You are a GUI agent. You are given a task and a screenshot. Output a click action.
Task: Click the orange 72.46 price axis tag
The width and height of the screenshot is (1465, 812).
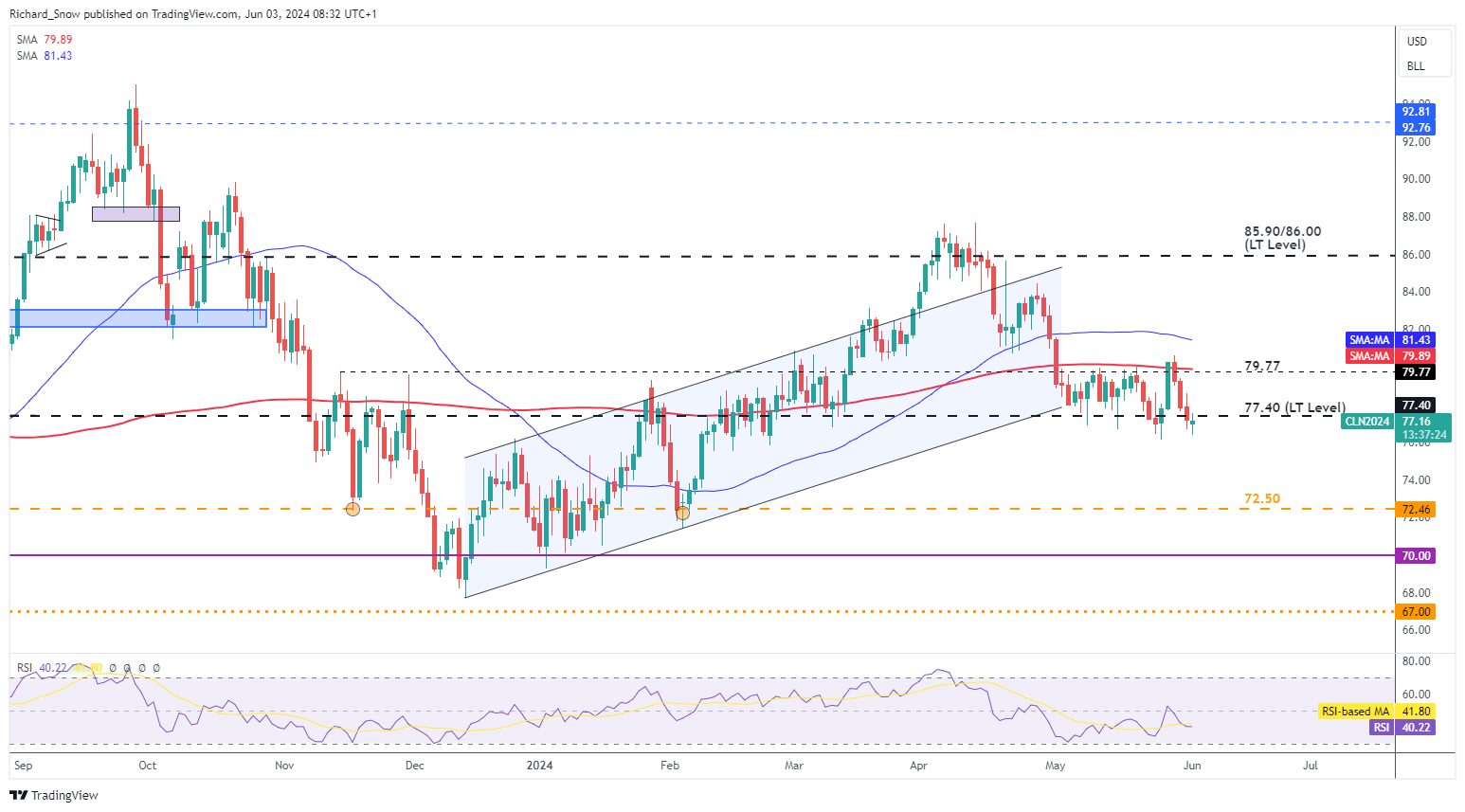(x=1416, y=510)
